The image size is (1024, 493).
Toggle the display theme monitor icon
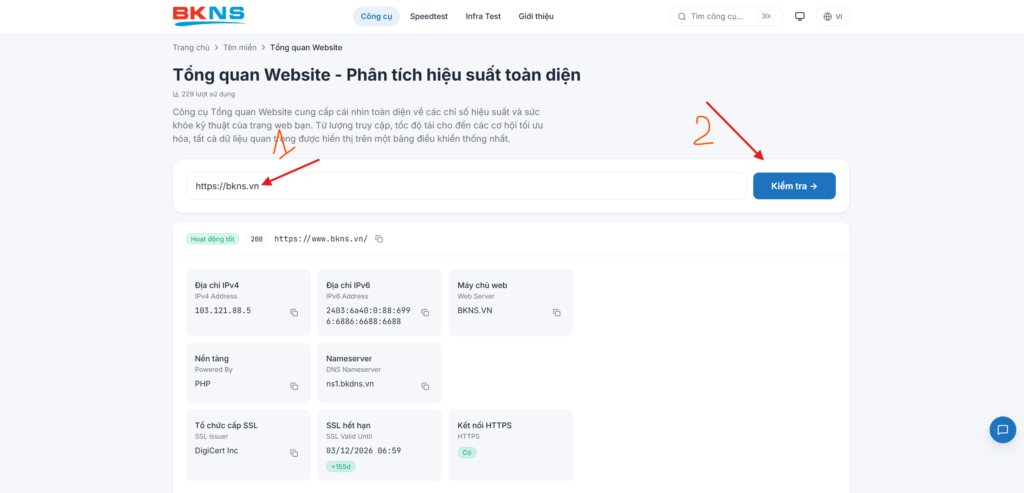799,16
